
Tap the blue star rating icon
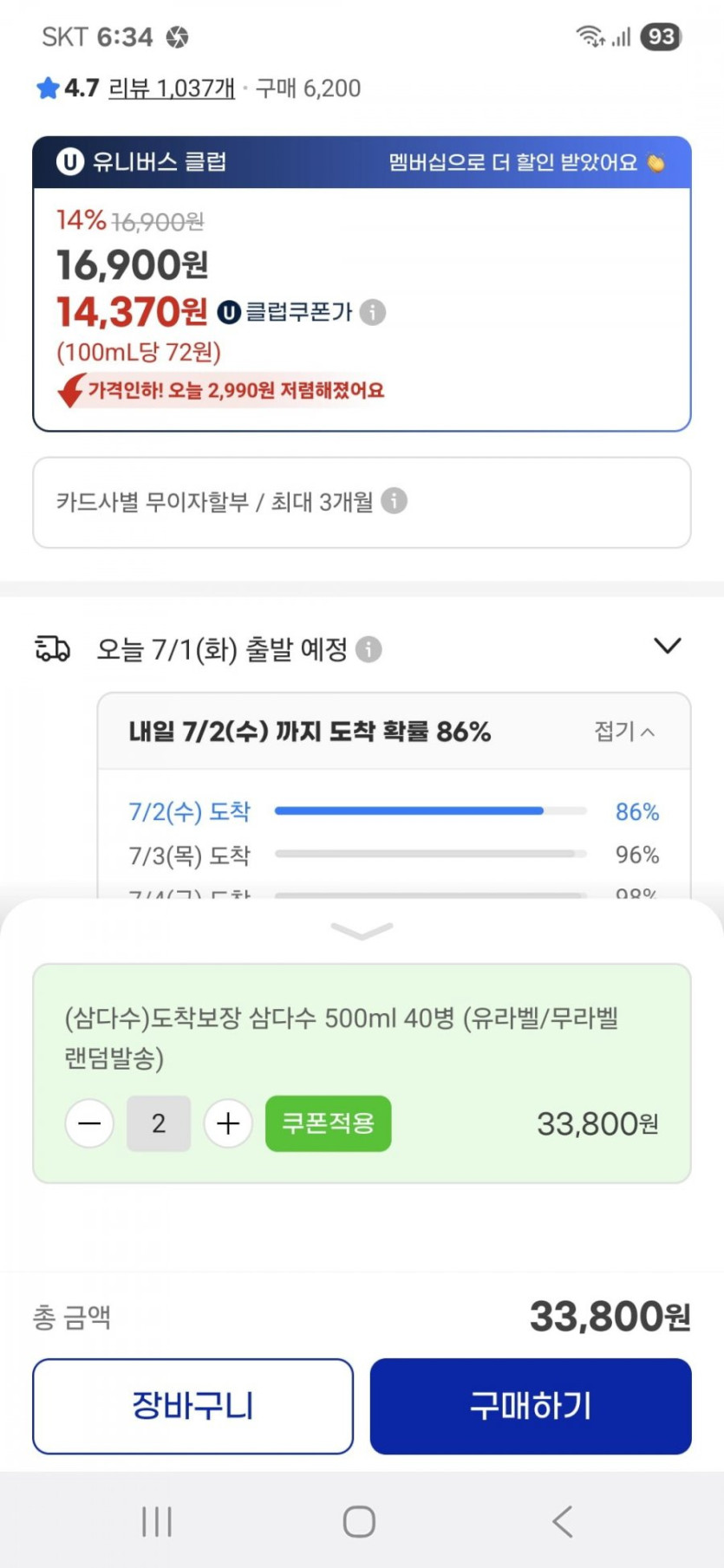(48, 88)
